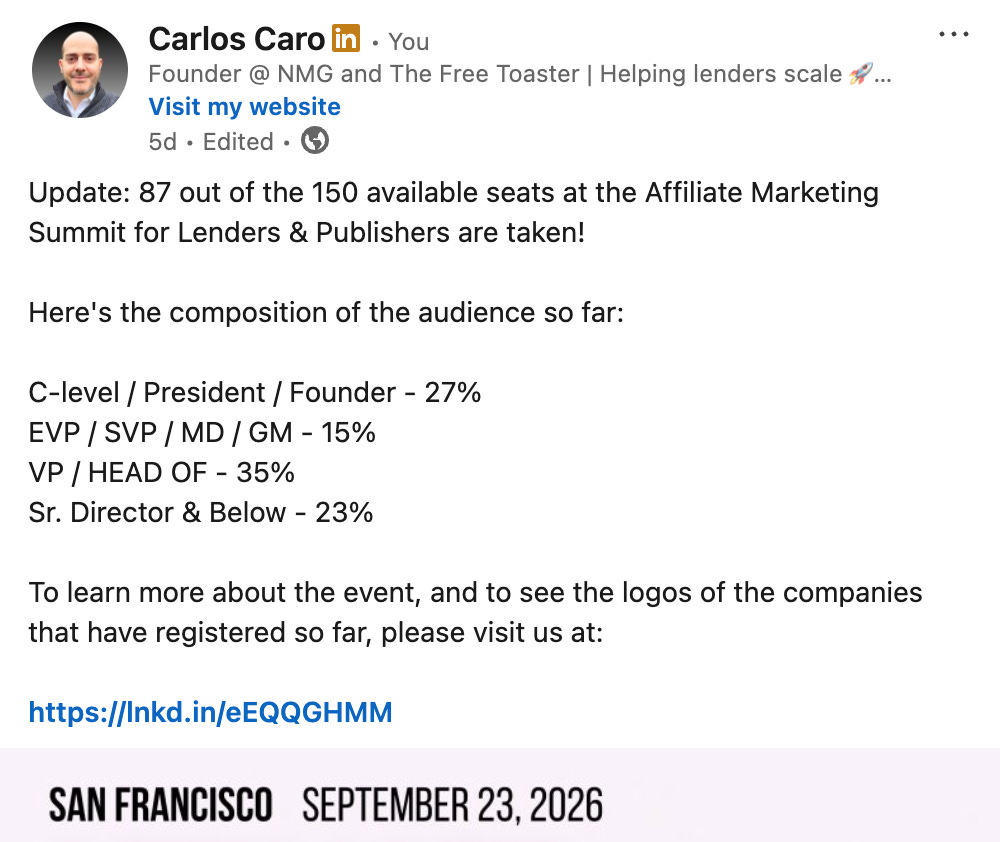Screen dimensions: 1000x842
Task: Click the 'C-level / President / Founder - 27%' line
Action: point(254,392)
